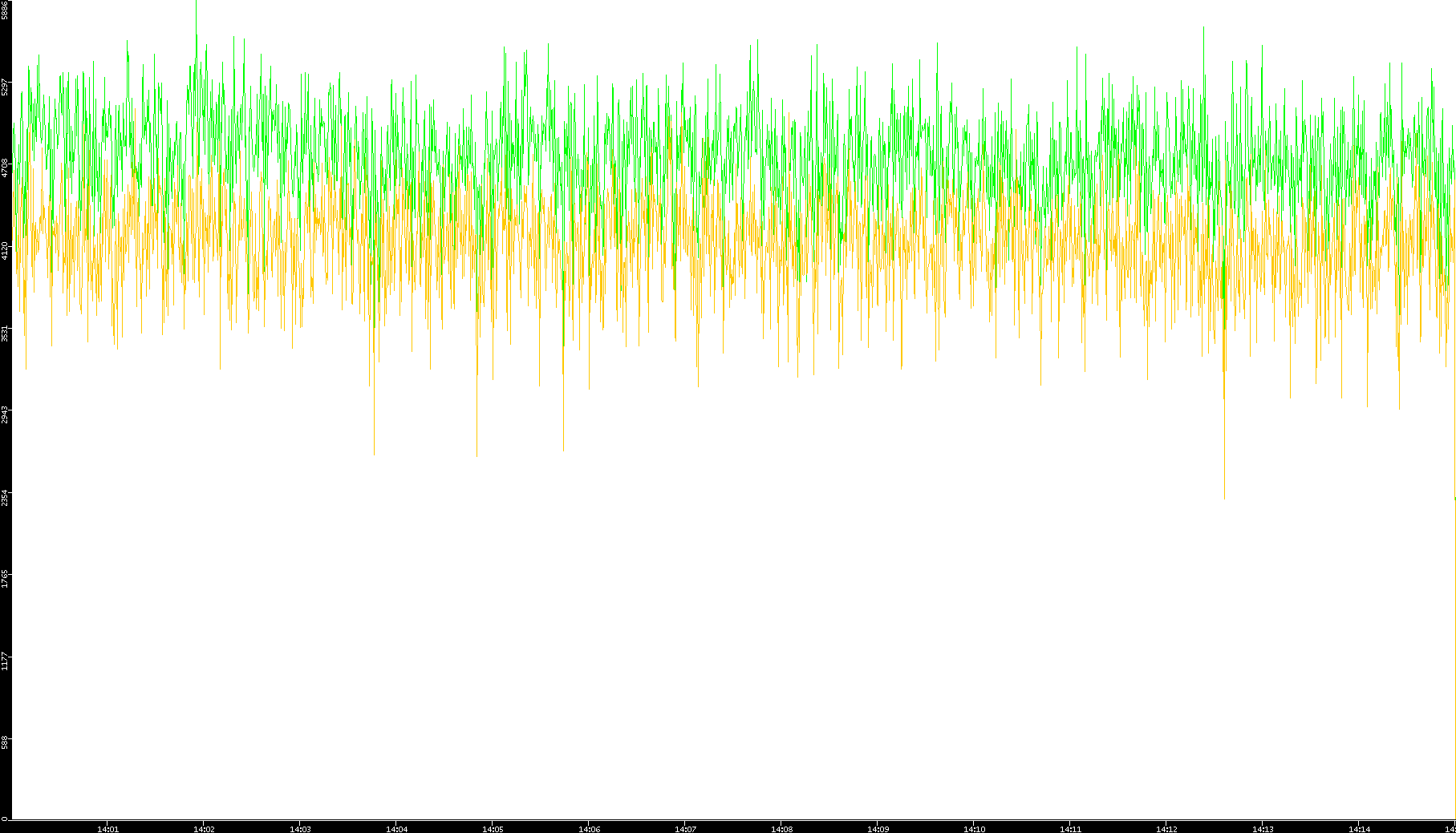Click the lowest yellow dip after 14:12
1456x833 pixels.
1224,495
